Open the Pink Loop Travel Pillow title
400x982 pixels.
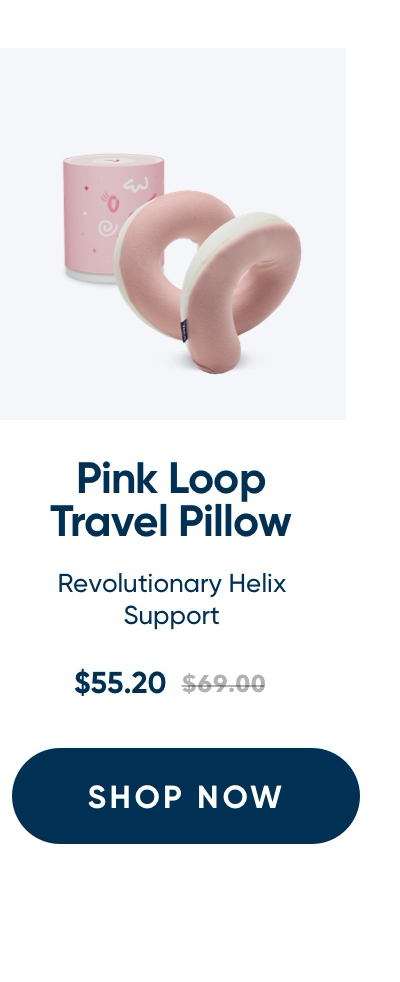[171, 500]
